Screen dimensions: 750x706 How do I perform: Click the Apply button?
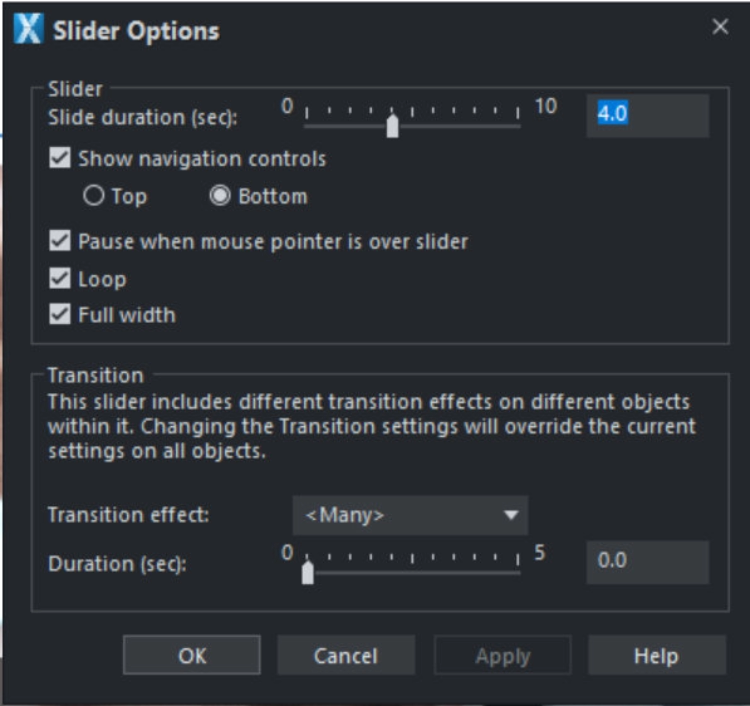[x=502, y=656]
